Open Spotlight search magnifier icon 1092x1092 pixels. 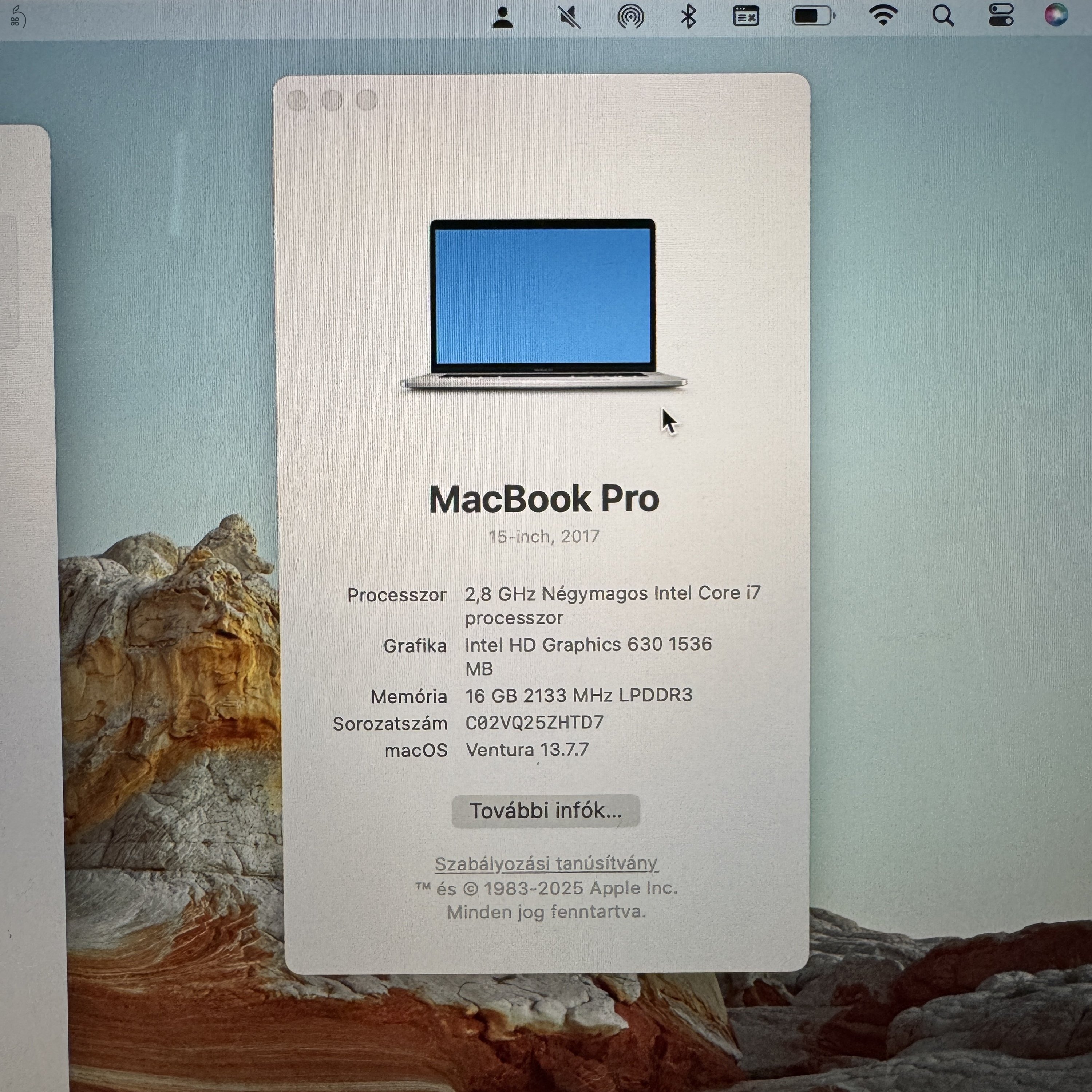click(x=943, y=16)
